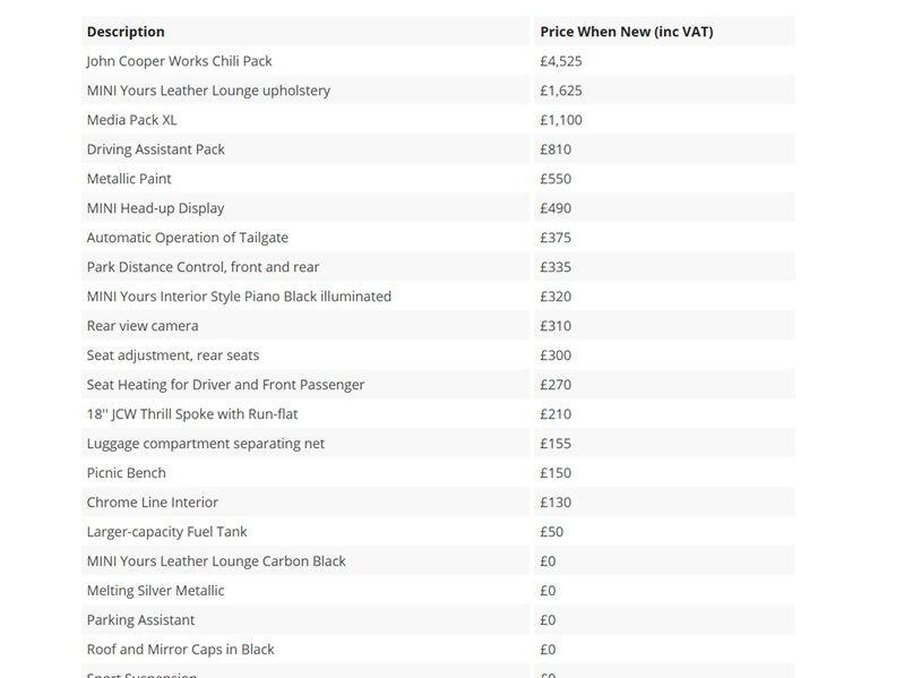Click the MINI Head-up Display row
This screenshot has width=904, height=678.
point(438,208)
